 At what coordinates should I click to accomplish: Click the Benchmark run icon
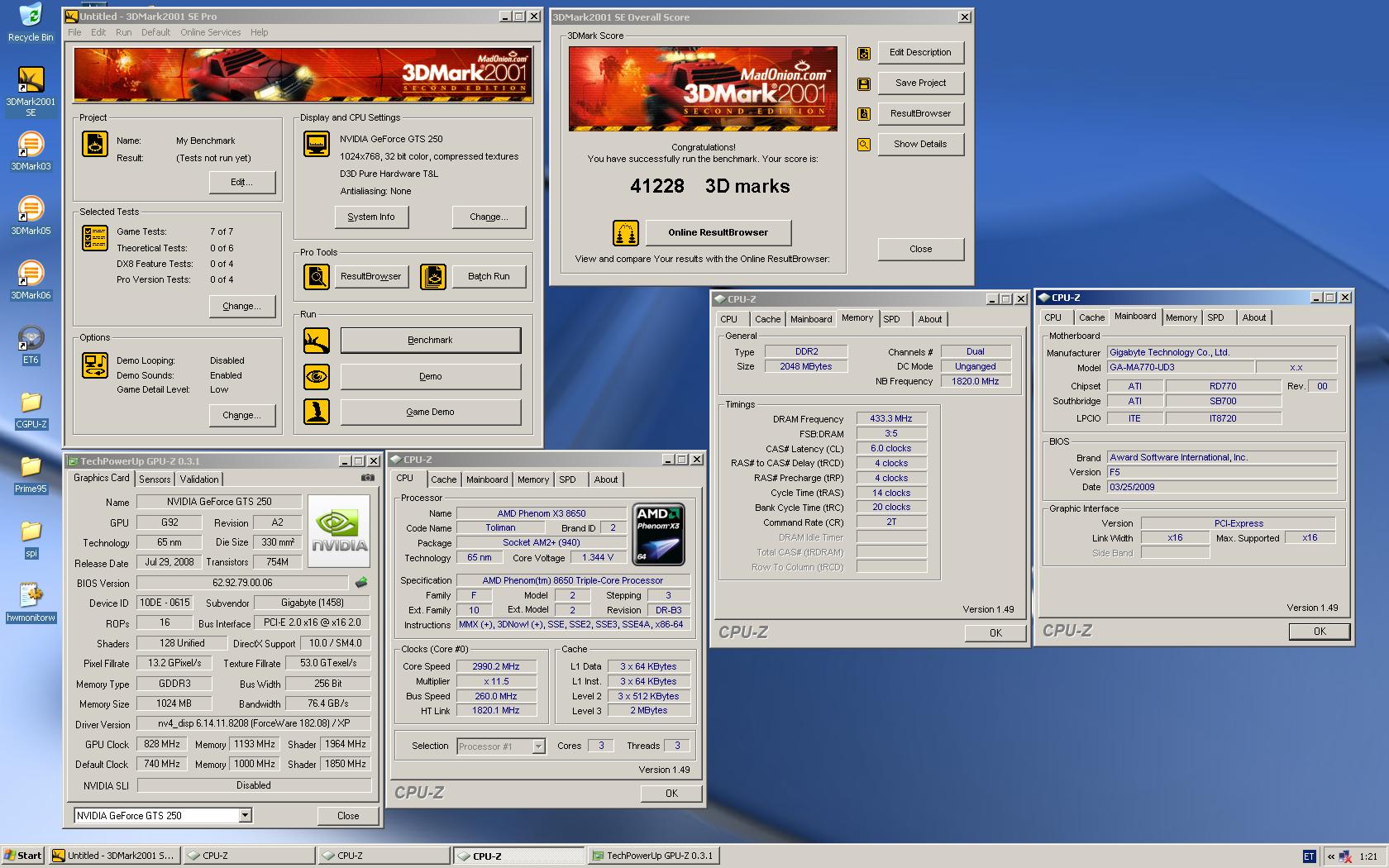pos(317,340)
